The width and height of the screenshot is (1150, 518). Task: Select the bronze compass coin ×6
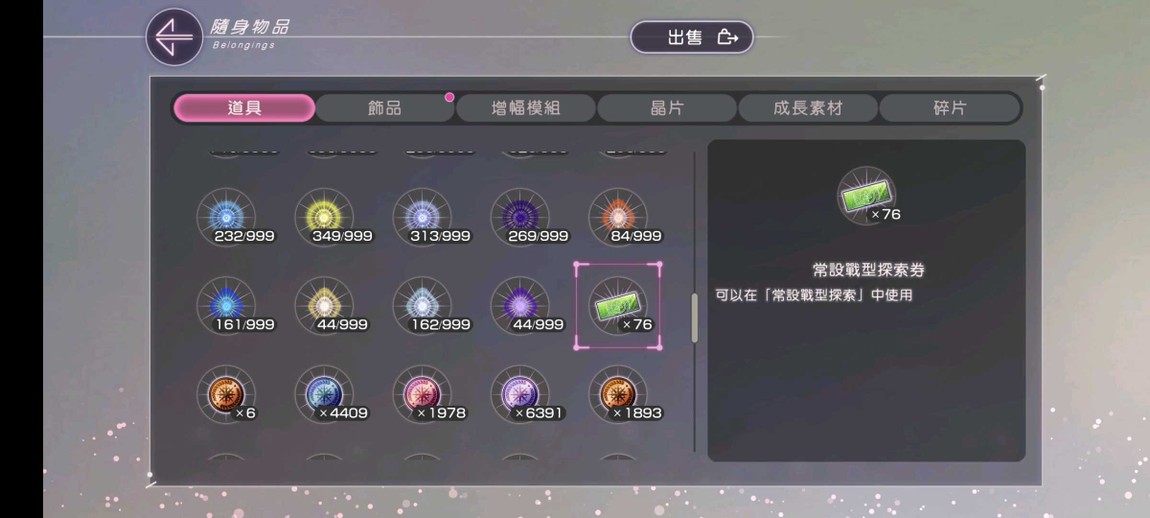[x=227, y=395]
